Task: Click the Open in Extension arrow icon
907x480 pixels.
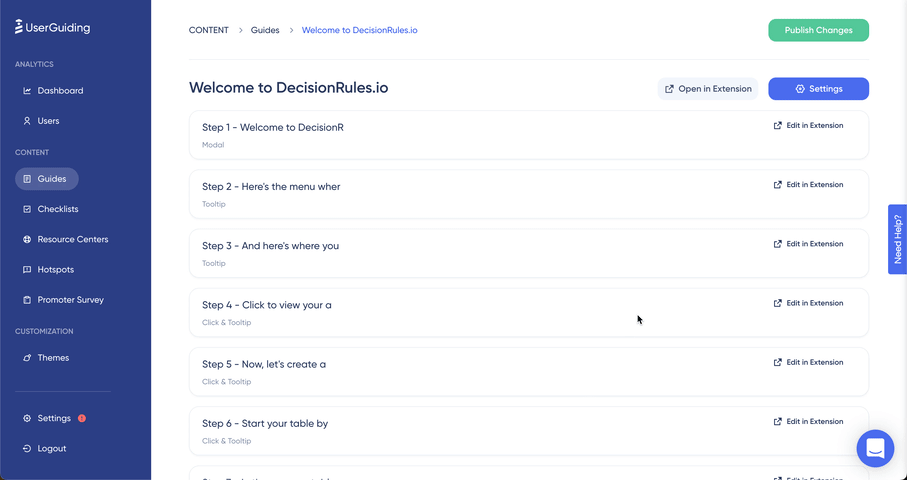Action: pos(669,89)
